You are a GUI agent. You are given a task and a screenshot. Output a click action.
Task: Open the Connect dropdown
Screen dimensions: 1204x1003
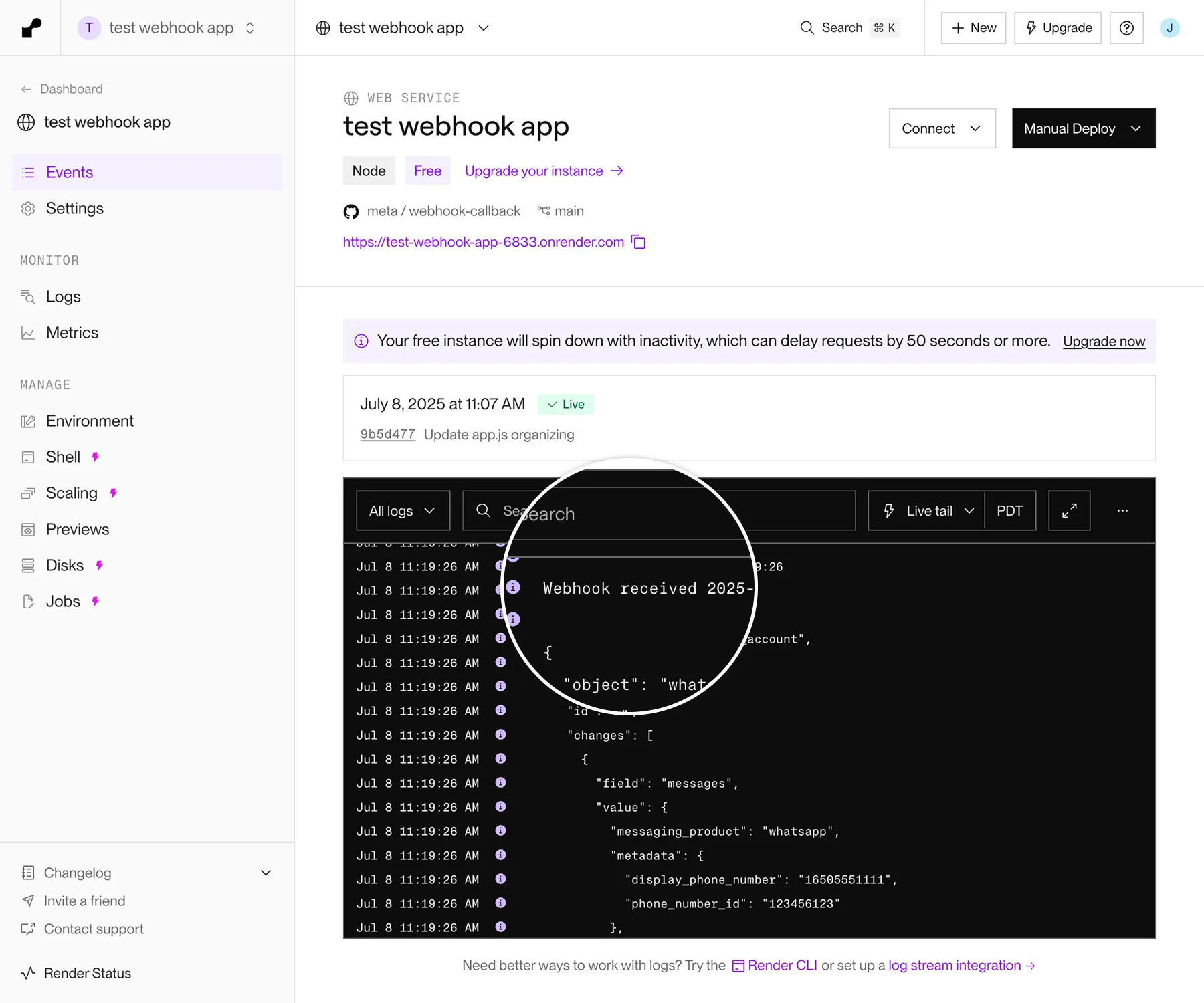(x=942, y=128)
